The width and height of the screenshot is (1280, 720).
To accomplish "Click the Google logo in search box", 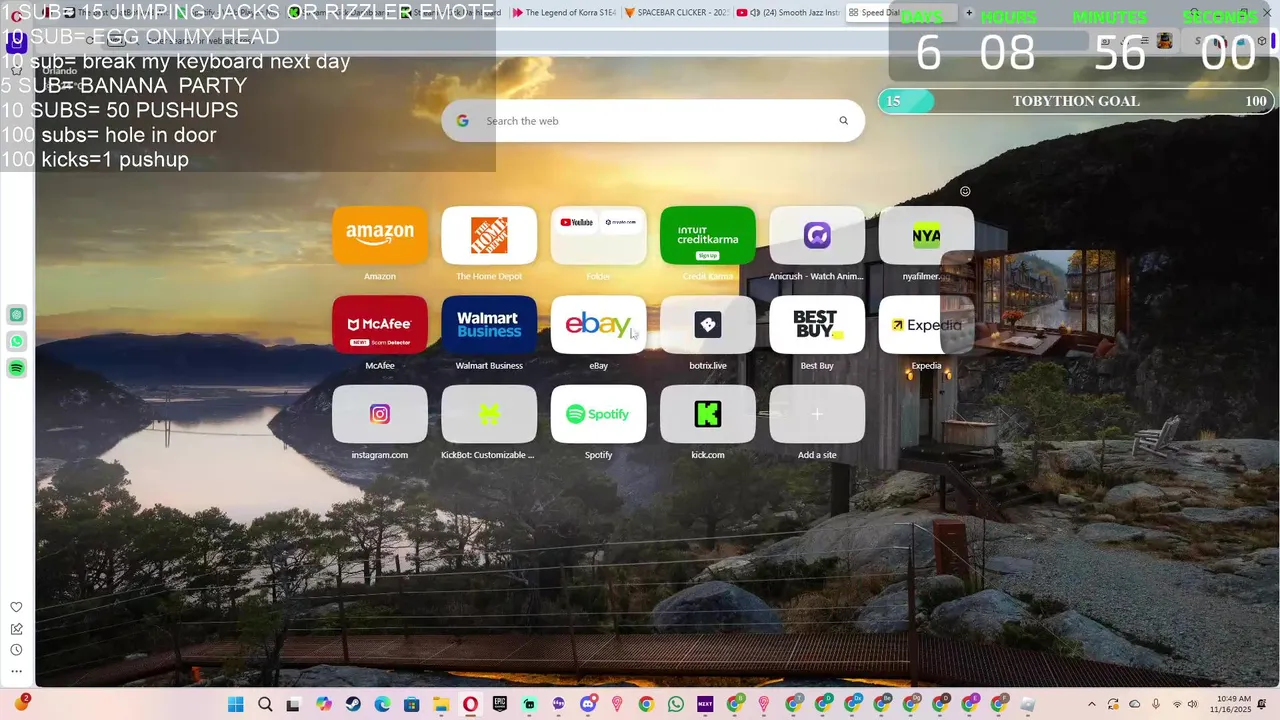I will pyautogui.click(x=462, y=121).
